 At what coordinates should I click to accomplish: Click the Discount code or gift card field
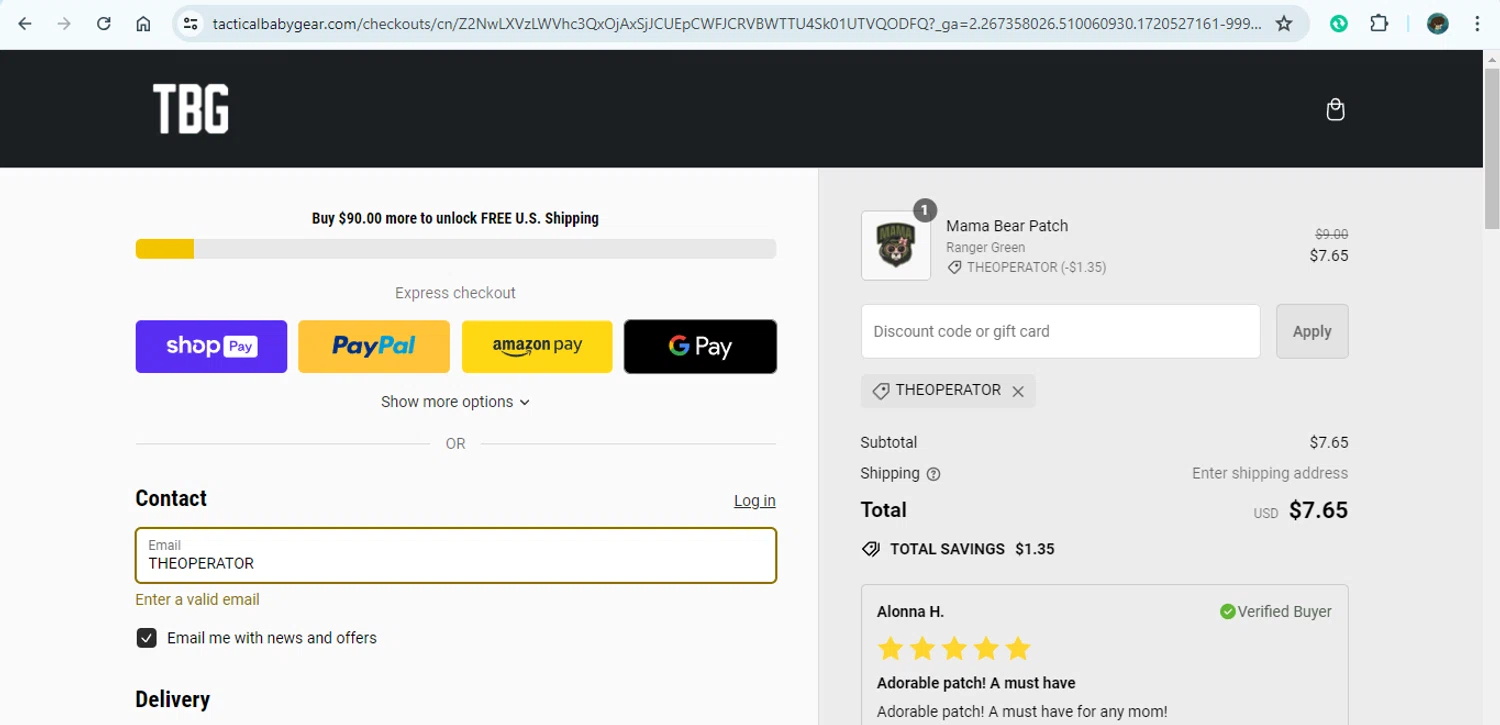pos(1060,331)
